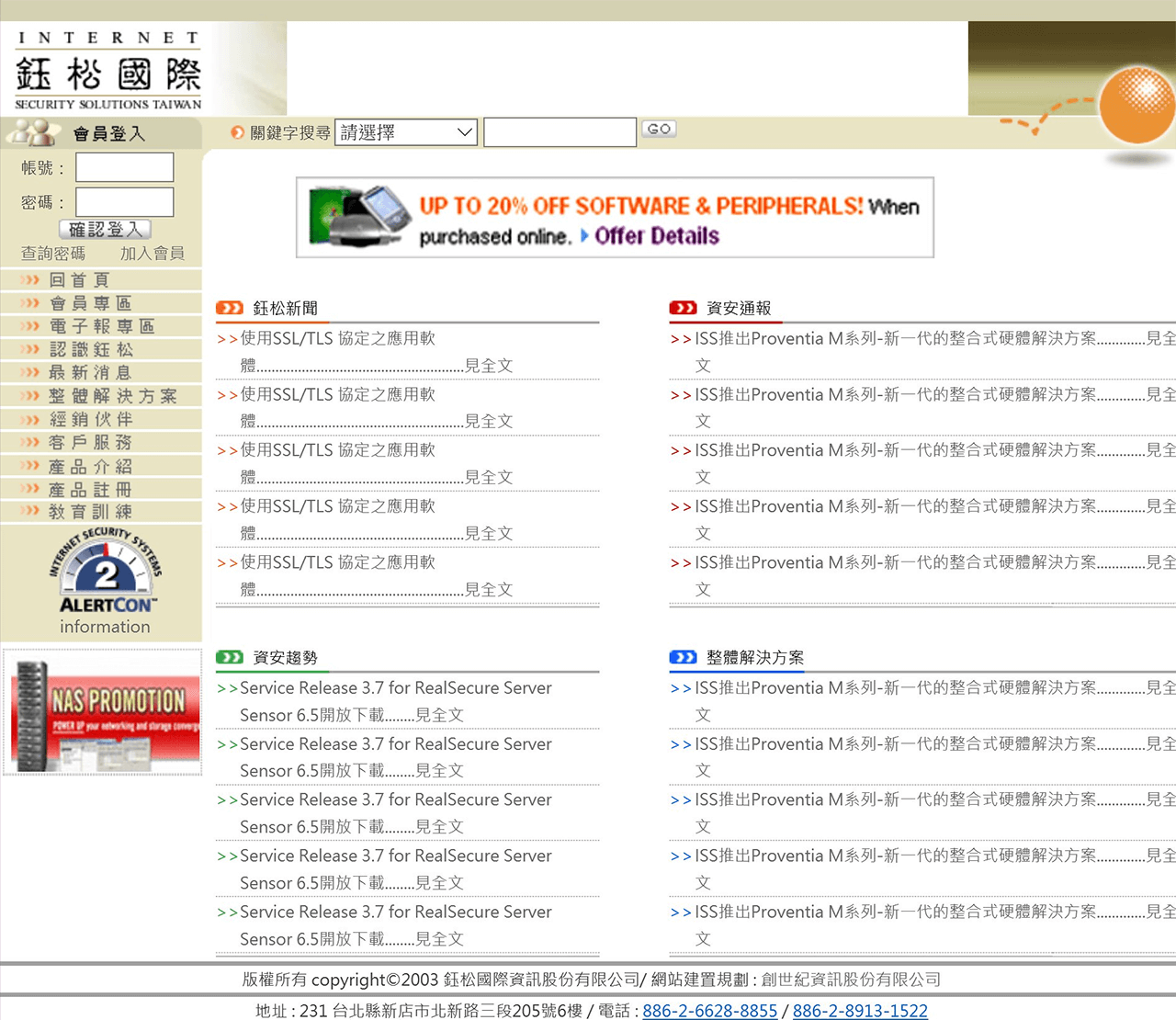Click the information label under AlertCon
The image size is (1176, 1020).
coord(105,627)
